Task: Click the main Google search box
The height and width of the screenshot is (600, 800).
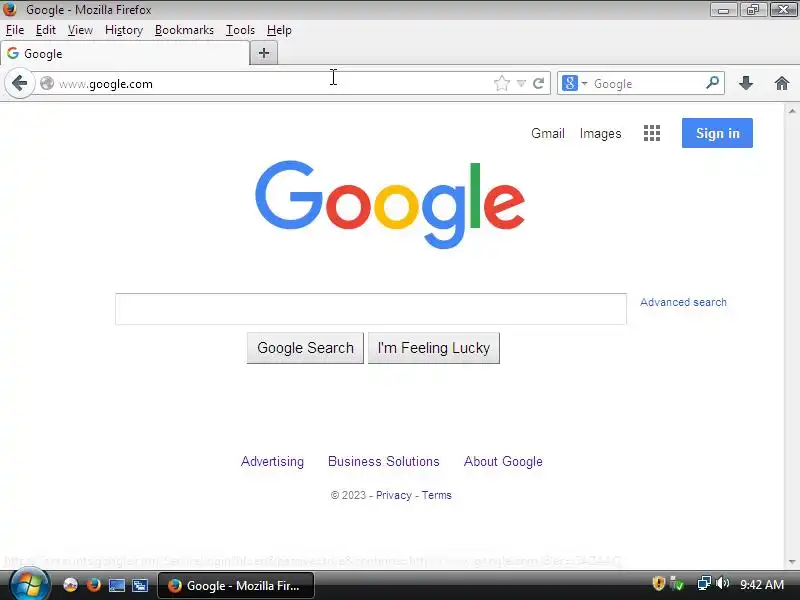Action: 371,309
